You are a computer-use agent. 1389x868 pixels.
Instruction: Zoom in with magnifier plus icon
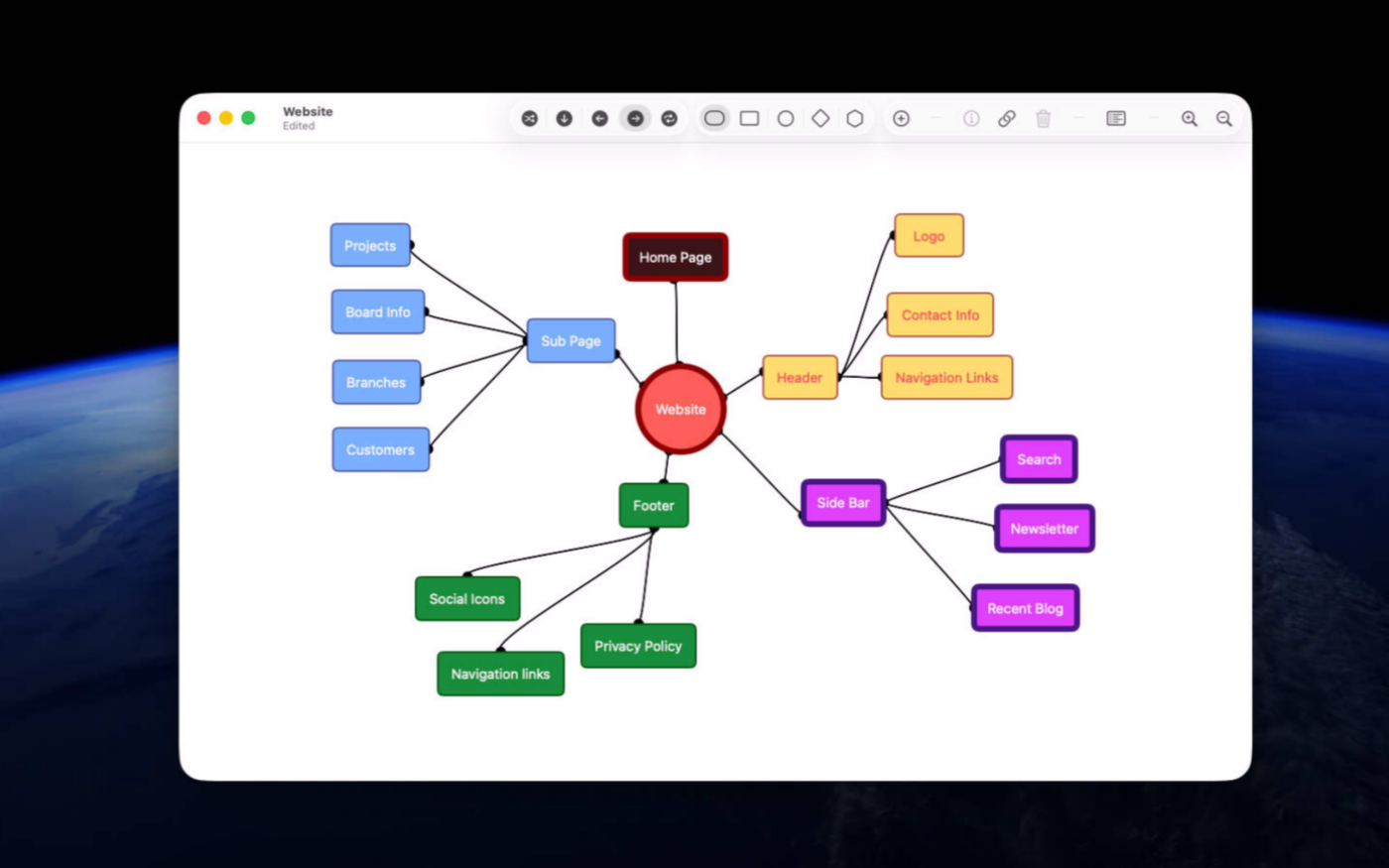tap(1190, 118)
